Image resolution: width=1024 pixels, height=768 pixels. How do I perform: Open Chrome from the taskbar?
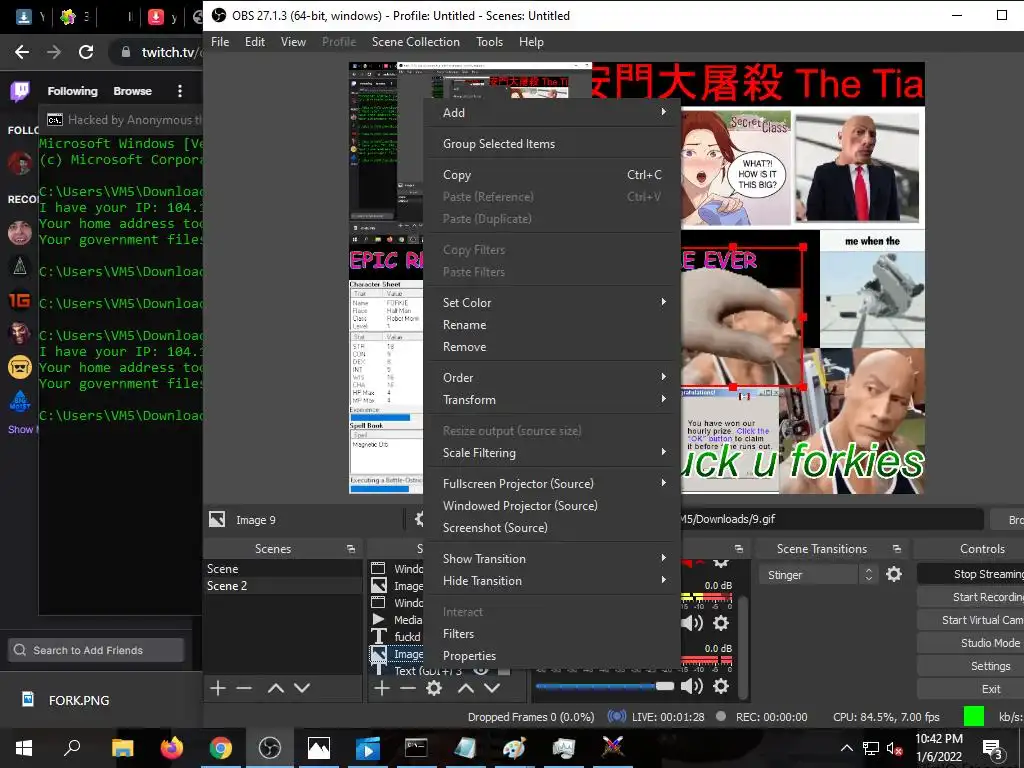coord(221,747)
